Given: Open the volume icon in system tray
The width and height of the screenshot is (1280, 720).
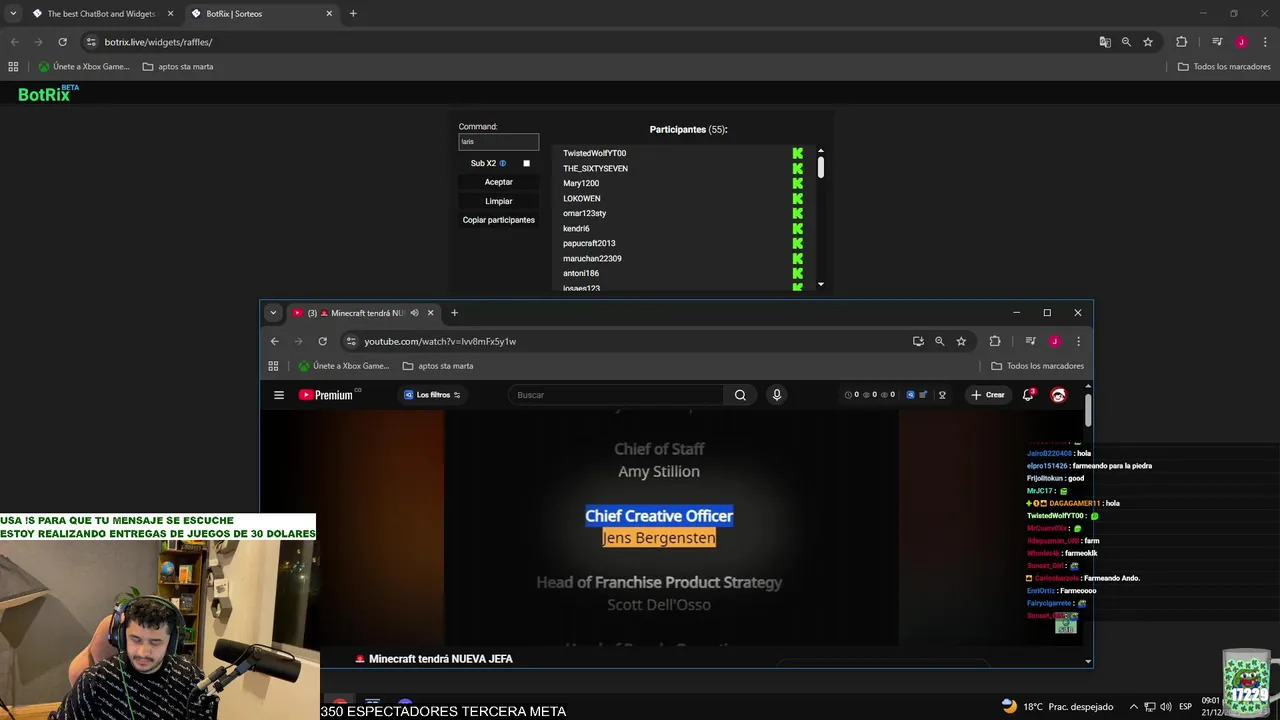Looking at the screenshot, I should pos(1166,707).
